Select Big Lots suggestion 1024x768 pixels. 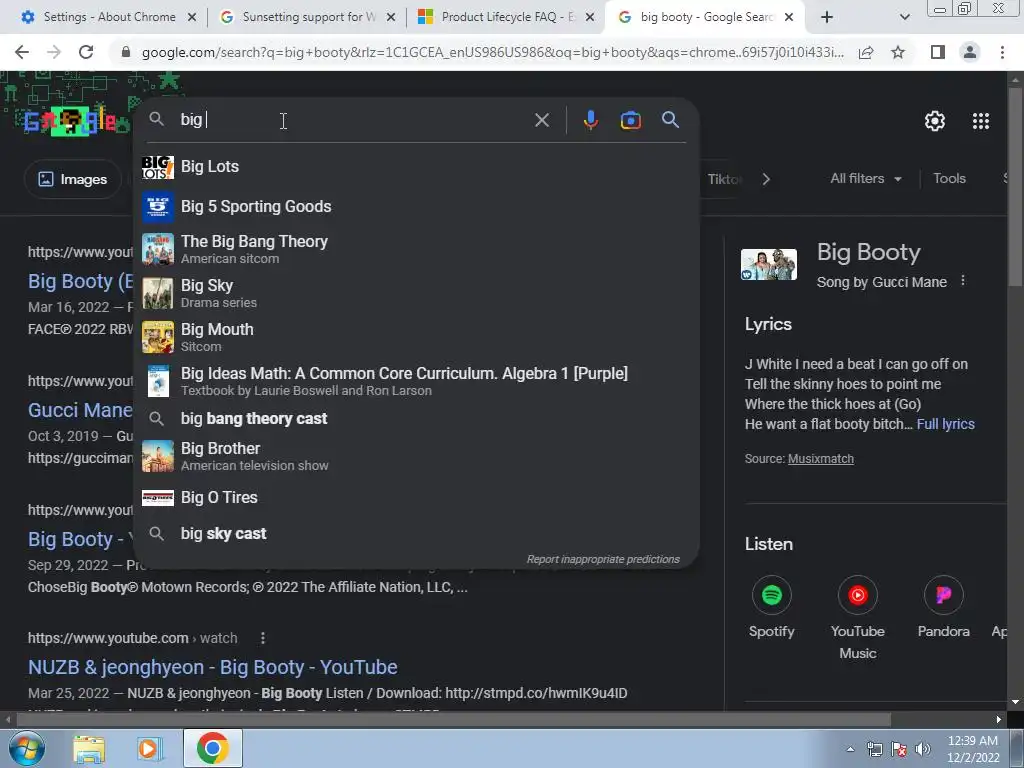(x=416, y=167)
